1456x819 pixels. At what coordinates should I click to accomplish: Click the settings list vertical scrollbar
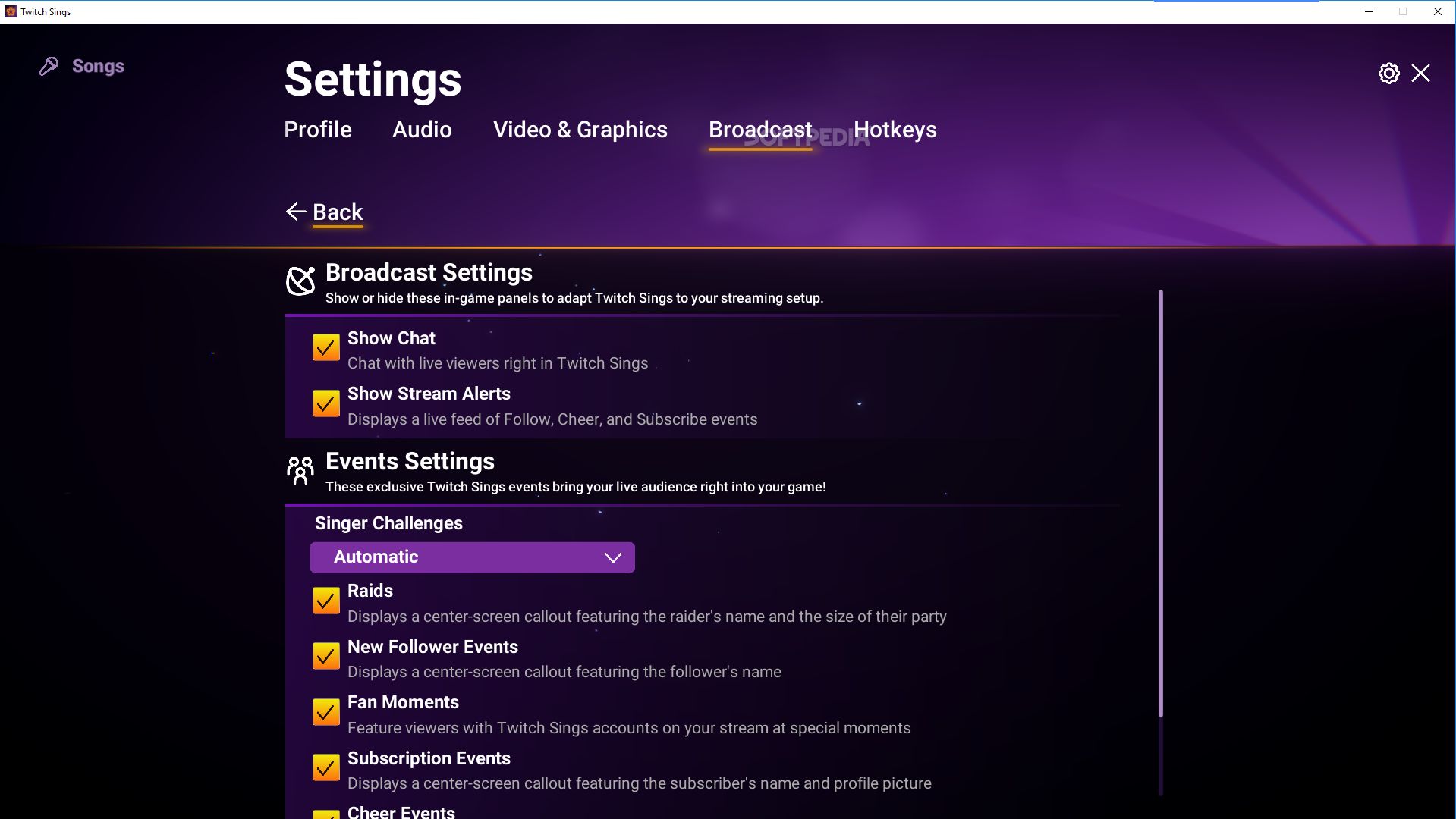pos(1160,504)
